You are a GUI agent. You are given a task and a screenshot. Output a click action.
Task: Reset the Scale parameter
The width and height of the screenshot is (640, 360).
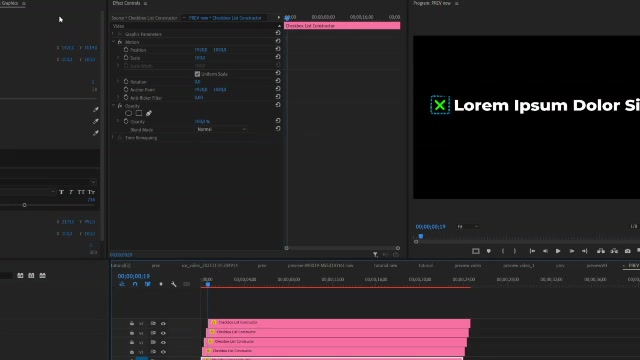click(278, 57)
